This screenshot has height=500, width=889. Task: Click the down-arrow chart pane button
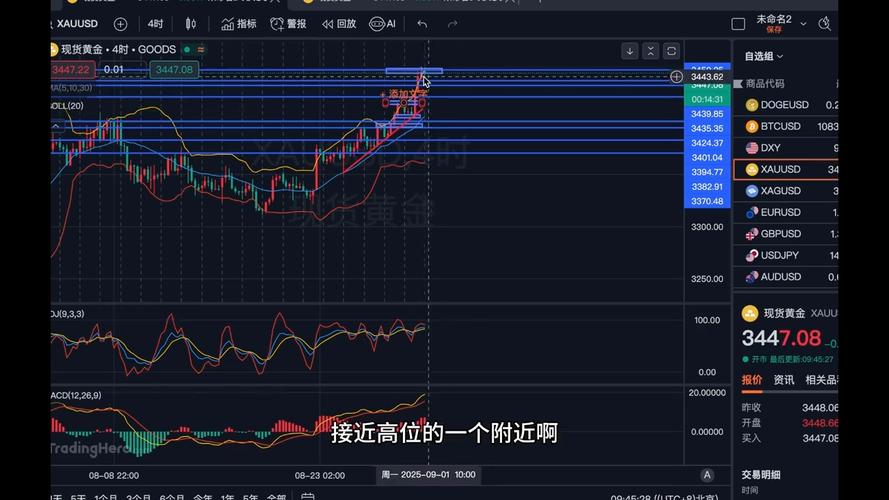630,51
